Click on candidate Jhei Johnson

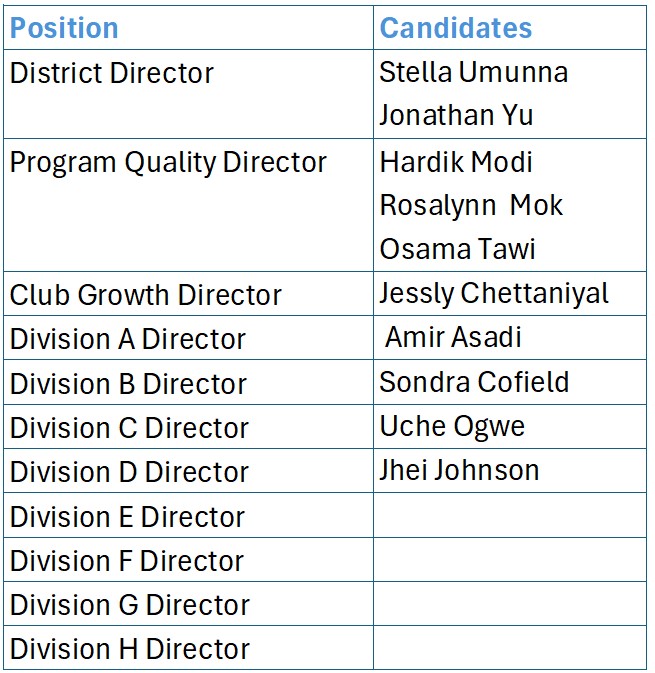pos(459,470)
